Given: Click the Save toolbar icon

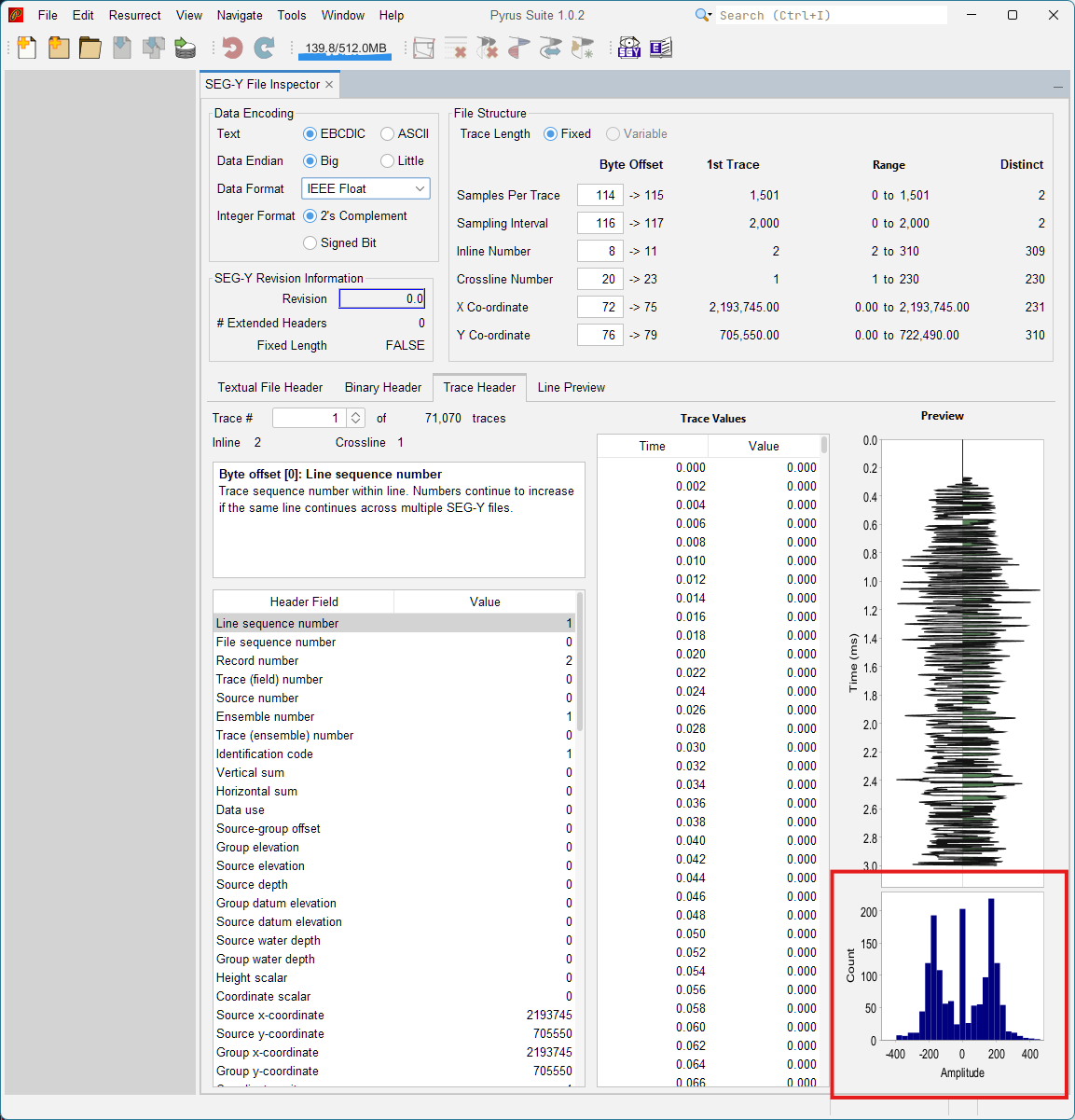Looking at the screenshot, I should click(x=122, y=48).
